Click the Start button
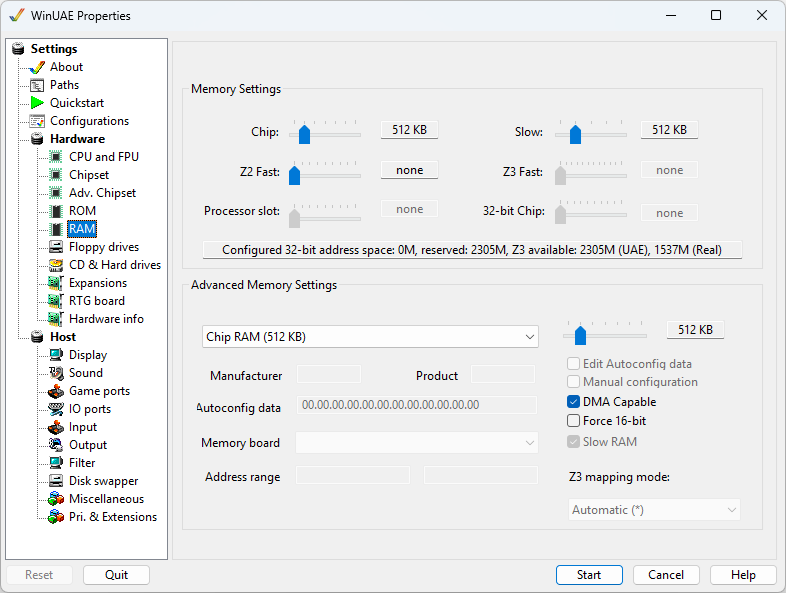 tap(589, 575)
